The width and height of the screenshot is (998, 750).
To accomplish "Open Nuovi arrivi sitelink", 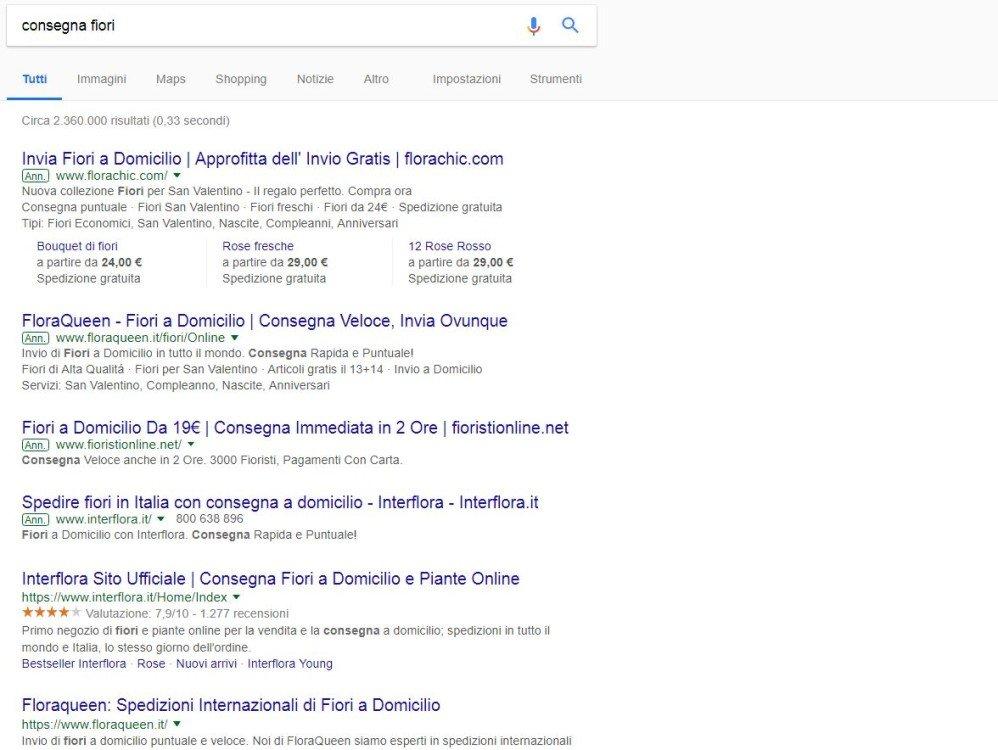I will (x=206, y=663).
